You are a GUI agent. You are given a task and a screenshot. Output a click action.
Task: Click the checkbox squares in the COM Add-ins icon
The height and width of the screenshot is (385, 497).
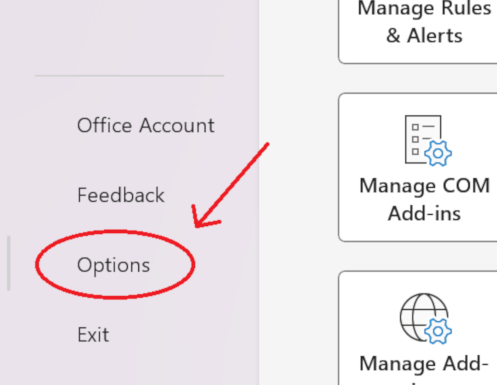pyautogui.click(x=415, y=139)
